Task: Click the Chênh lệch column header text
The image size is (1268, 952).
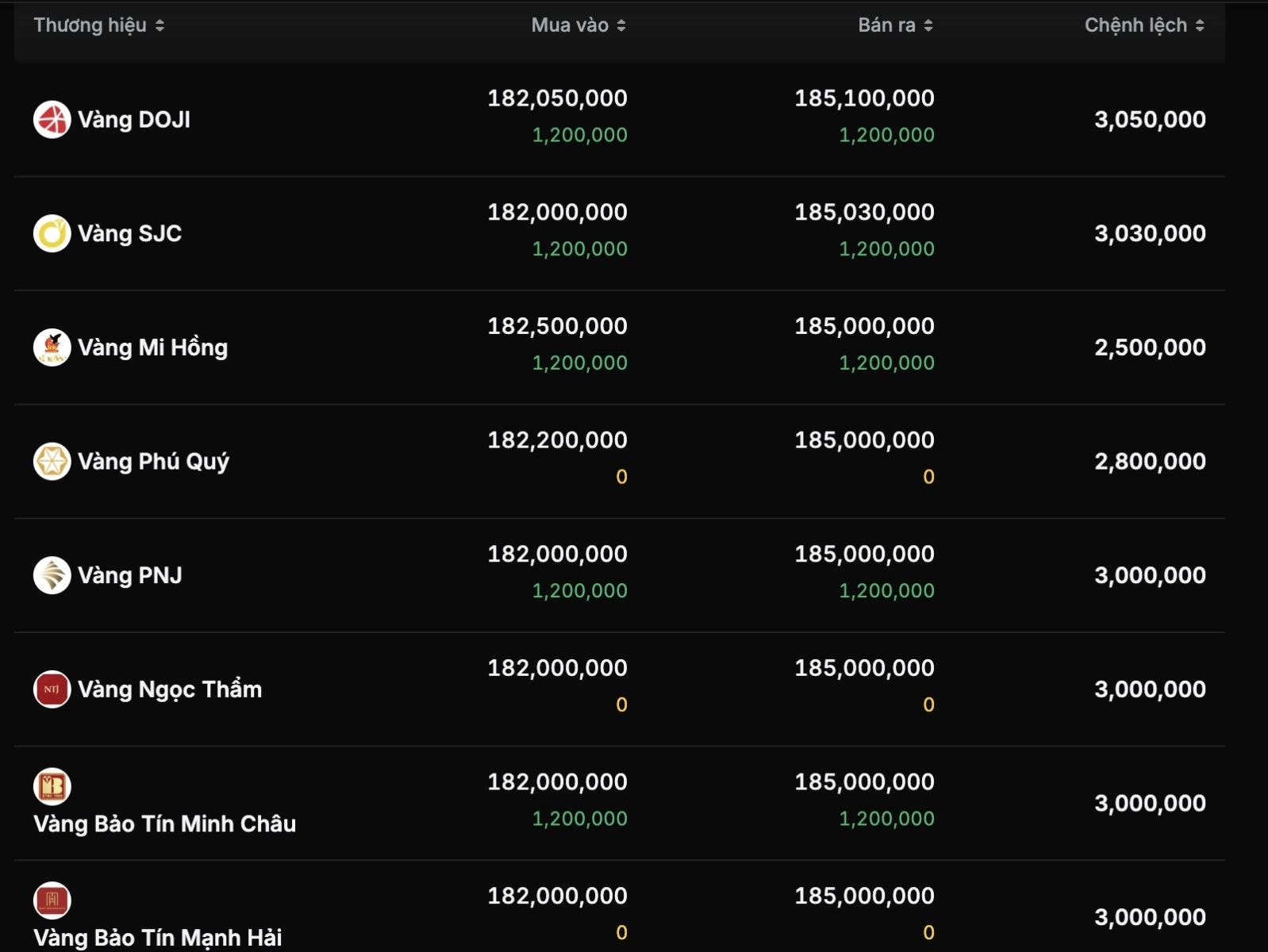Action: click(x=1135, y=25)
